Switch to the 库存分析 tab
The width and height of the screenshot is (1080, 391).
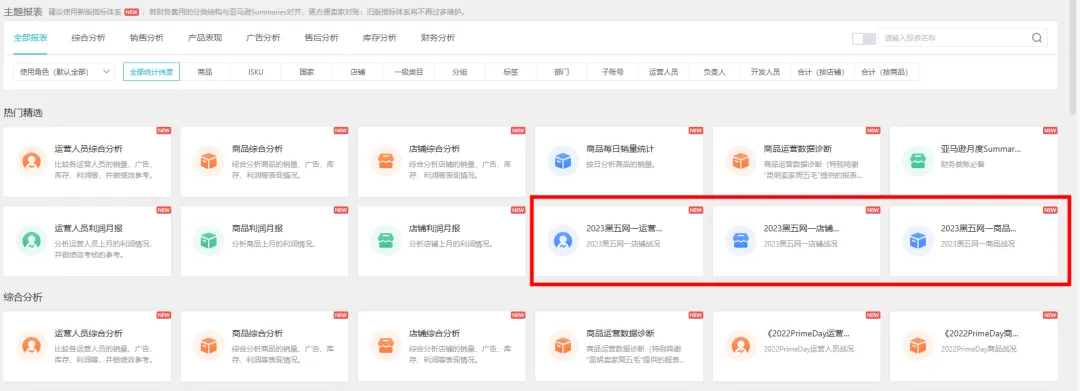(x=380, y=38)
